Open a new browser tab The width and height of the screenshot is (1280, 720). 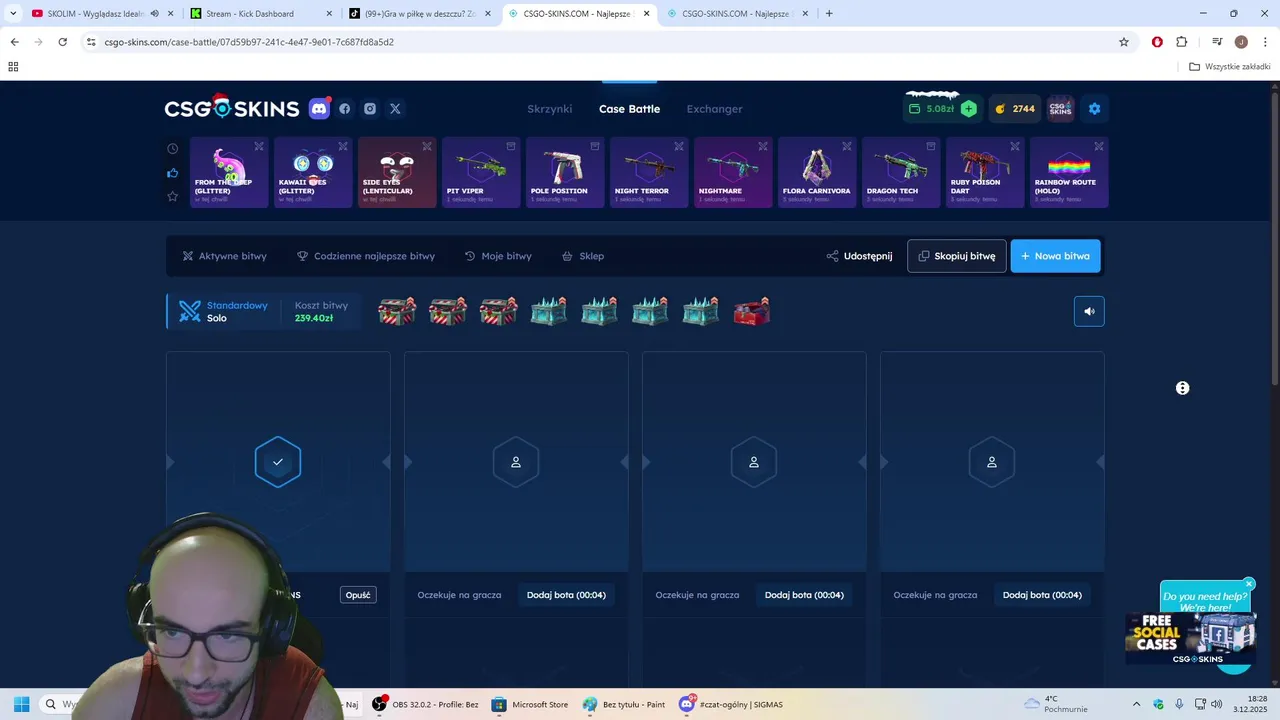pos(829,14)
